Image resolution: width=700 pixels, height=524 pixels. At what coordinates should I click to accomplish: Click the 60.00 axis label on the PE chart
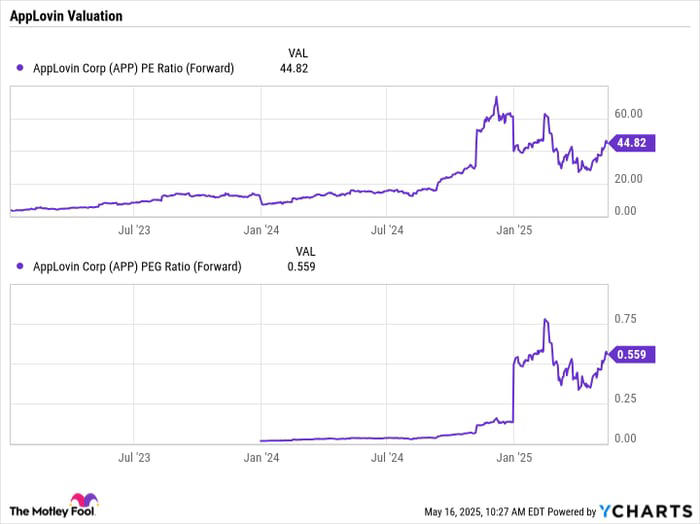pyautogui.click(x=628, y=113)
